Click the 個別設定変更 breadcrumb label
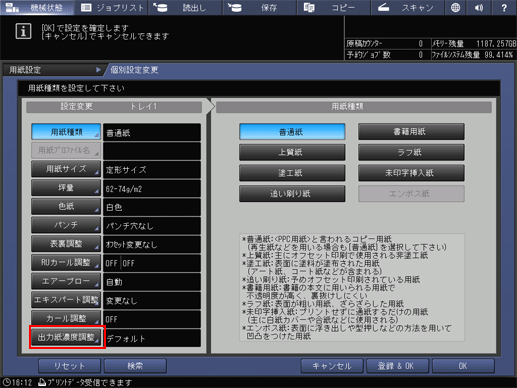Screen dimensions: 517x388 point(134,70)
